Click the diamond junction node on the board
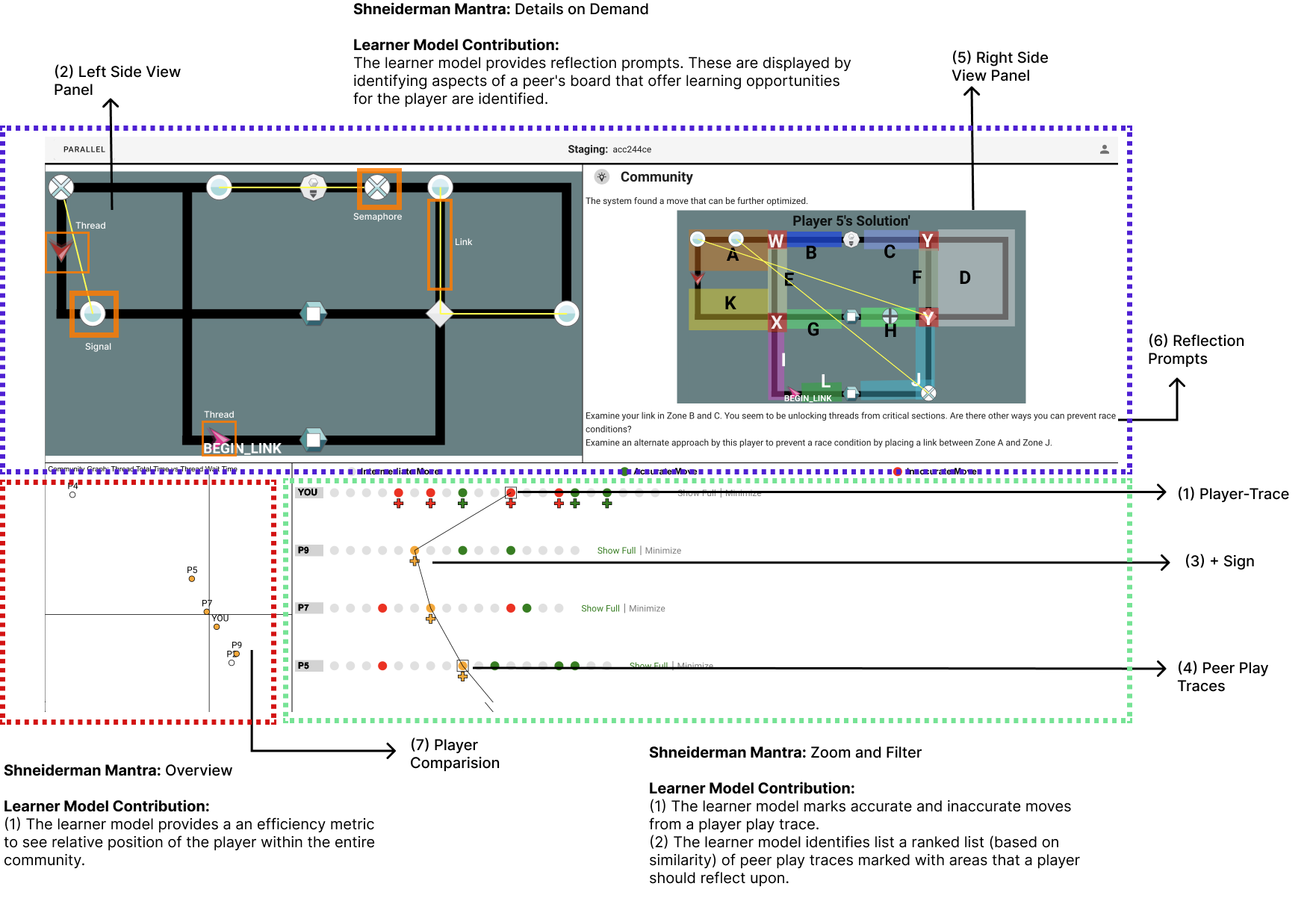Image resolution: width=1316 pixels, height=910 pixels. click(440, 315)
